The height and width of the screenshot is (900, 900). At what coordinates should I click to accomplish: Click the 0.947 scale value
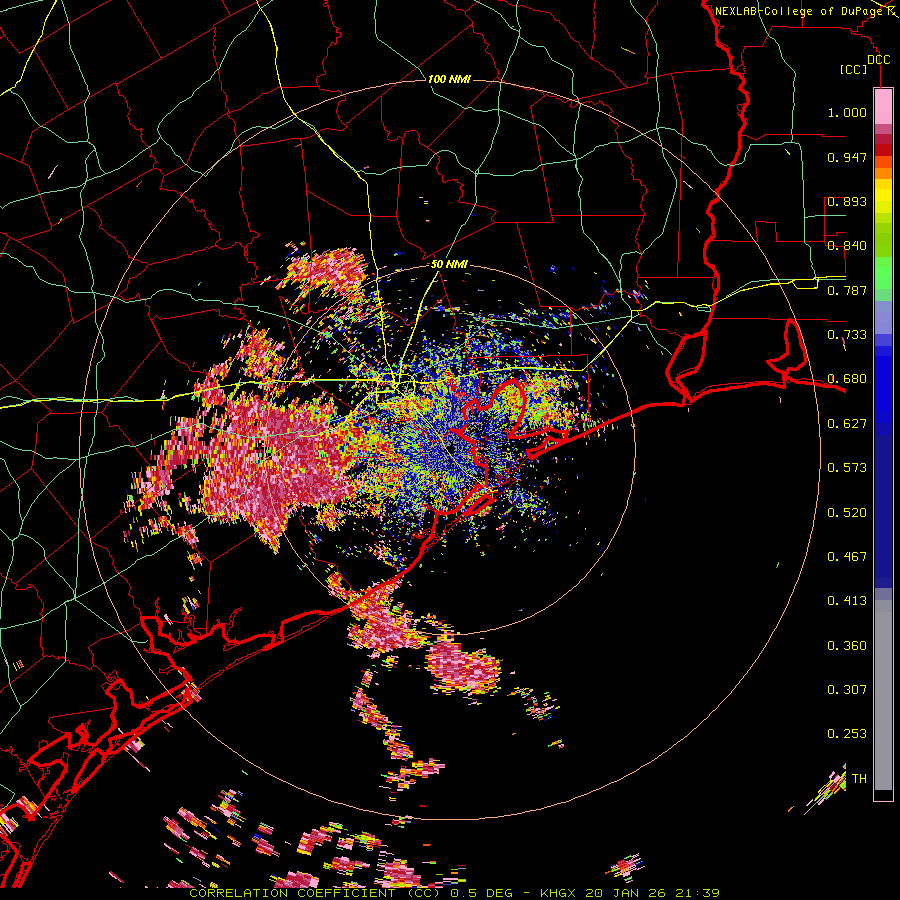coord(847,157)
